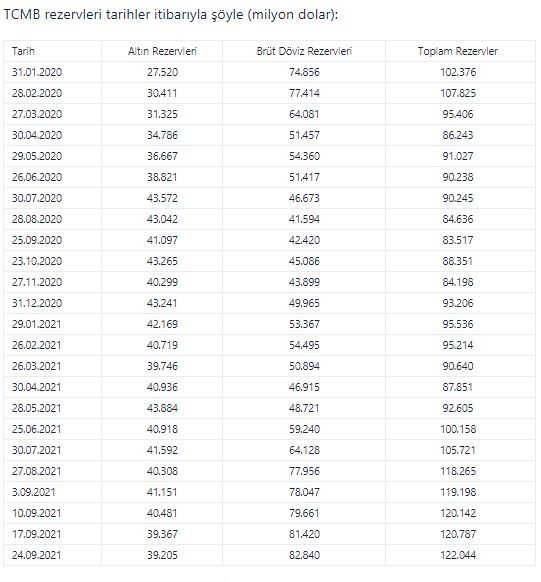Click the date cell 29.05.2020
Viewport: 541px width, 582px height.
(37, 156)
